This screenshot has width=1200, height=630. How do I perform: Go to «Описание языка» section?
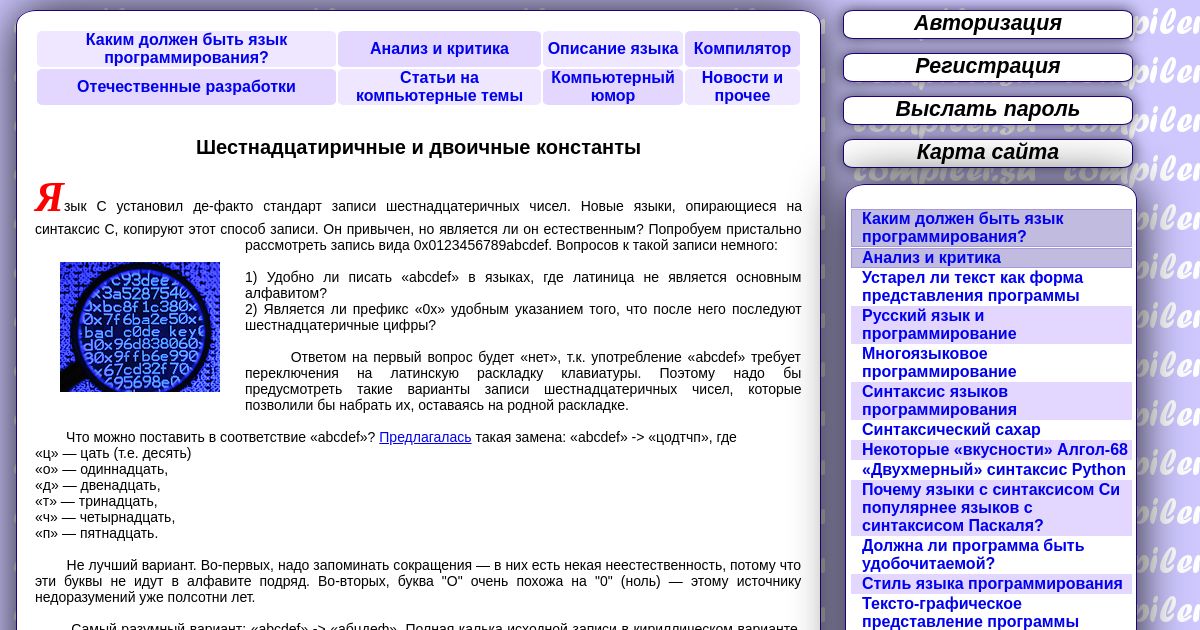click(x=613, y=49)
